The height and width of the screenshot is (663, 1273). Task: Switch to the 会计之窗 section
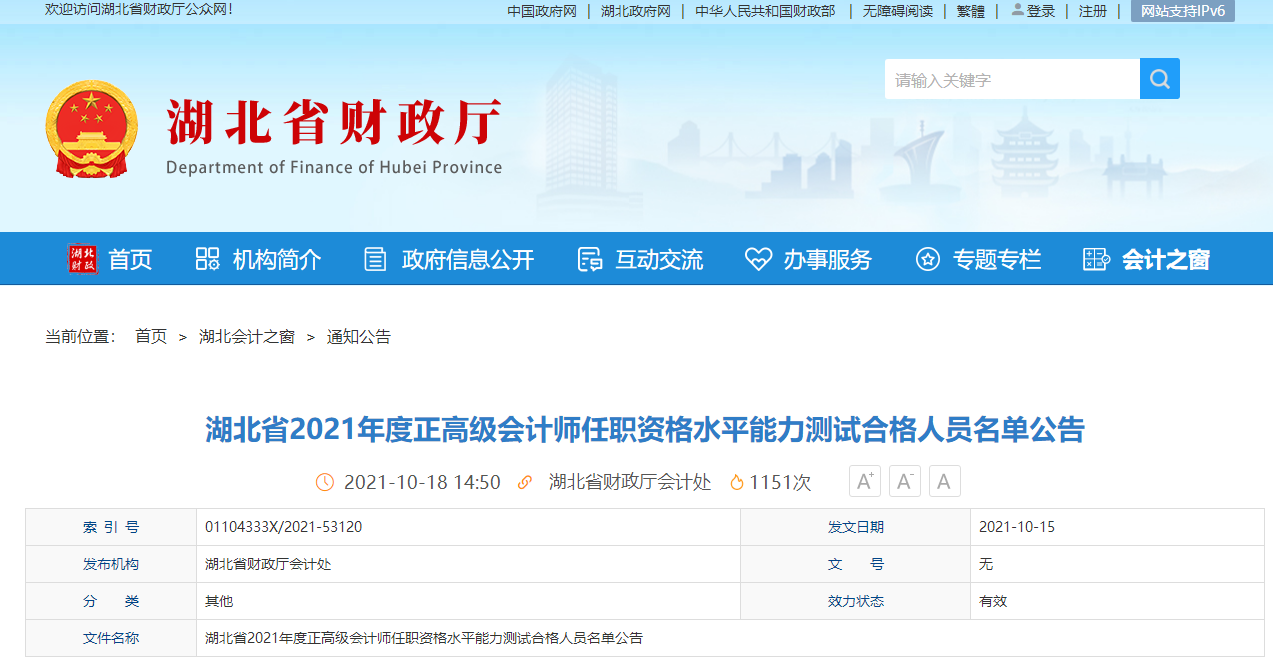click(1165, 258)
